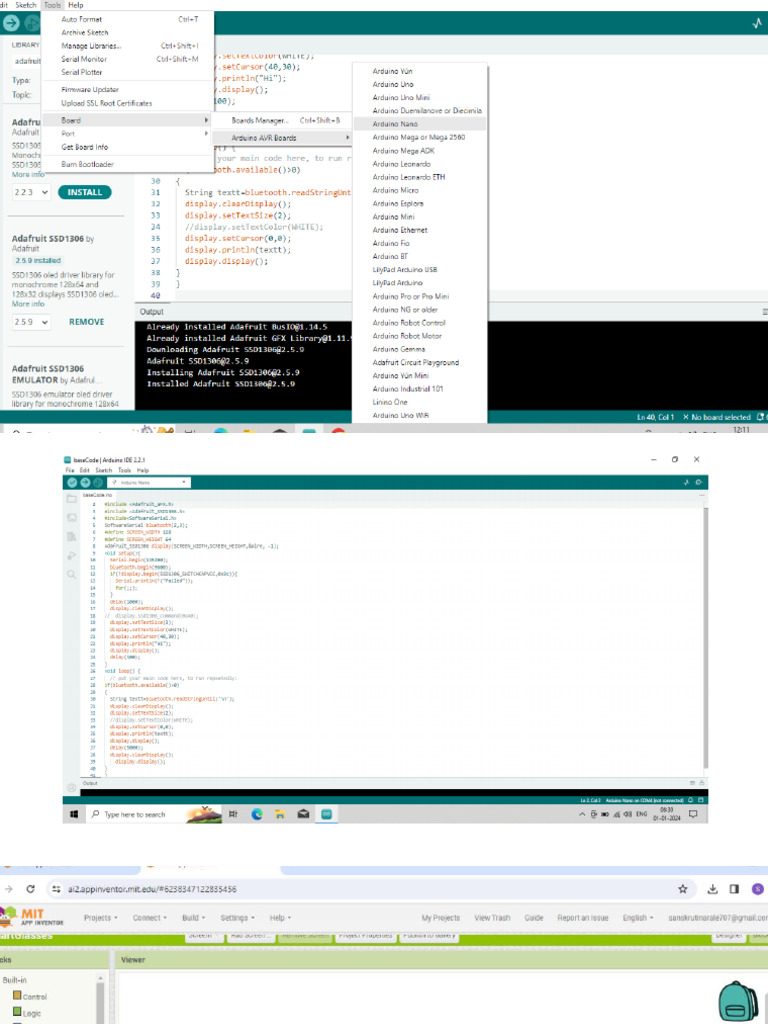Click the Library Manager books icon in sidebar

[72, 537]
